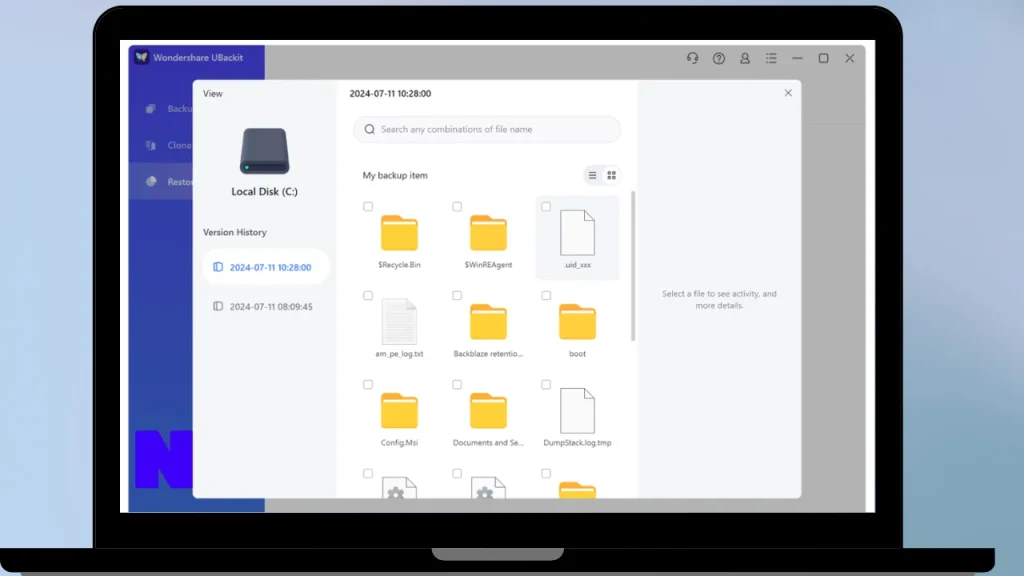The height and width of the screenshot is (576, 1024).
Task: Tick the checkbox for Config.Msi
Action: point(368,384)
